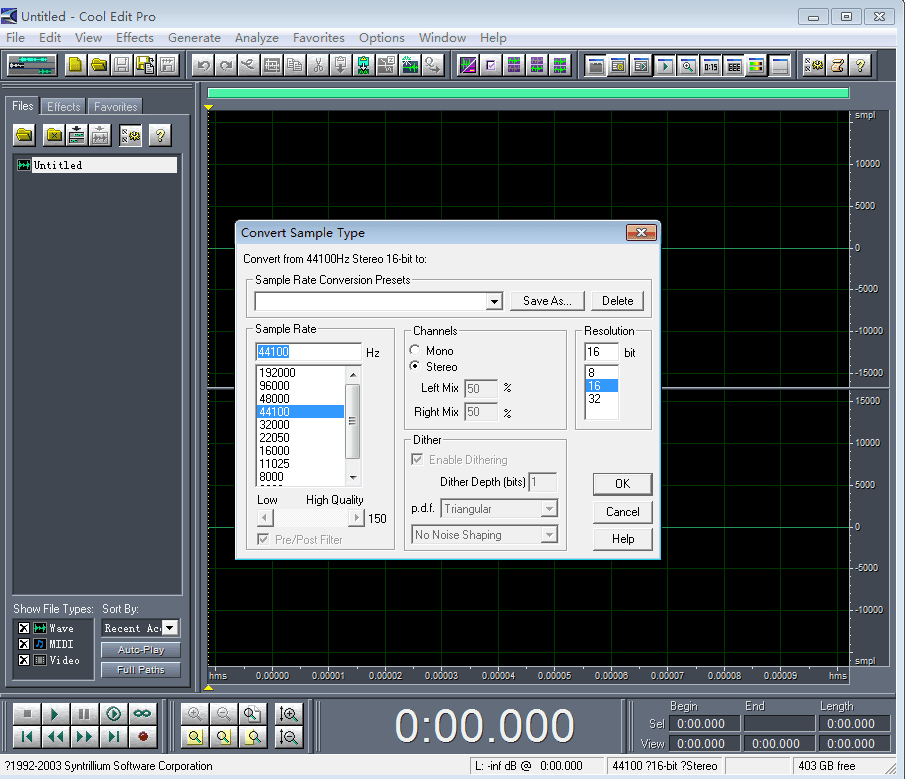This screenshot has width=905, height=779.
Task: Click the help question mark in Files panel
Action: [x=157, y=135]
